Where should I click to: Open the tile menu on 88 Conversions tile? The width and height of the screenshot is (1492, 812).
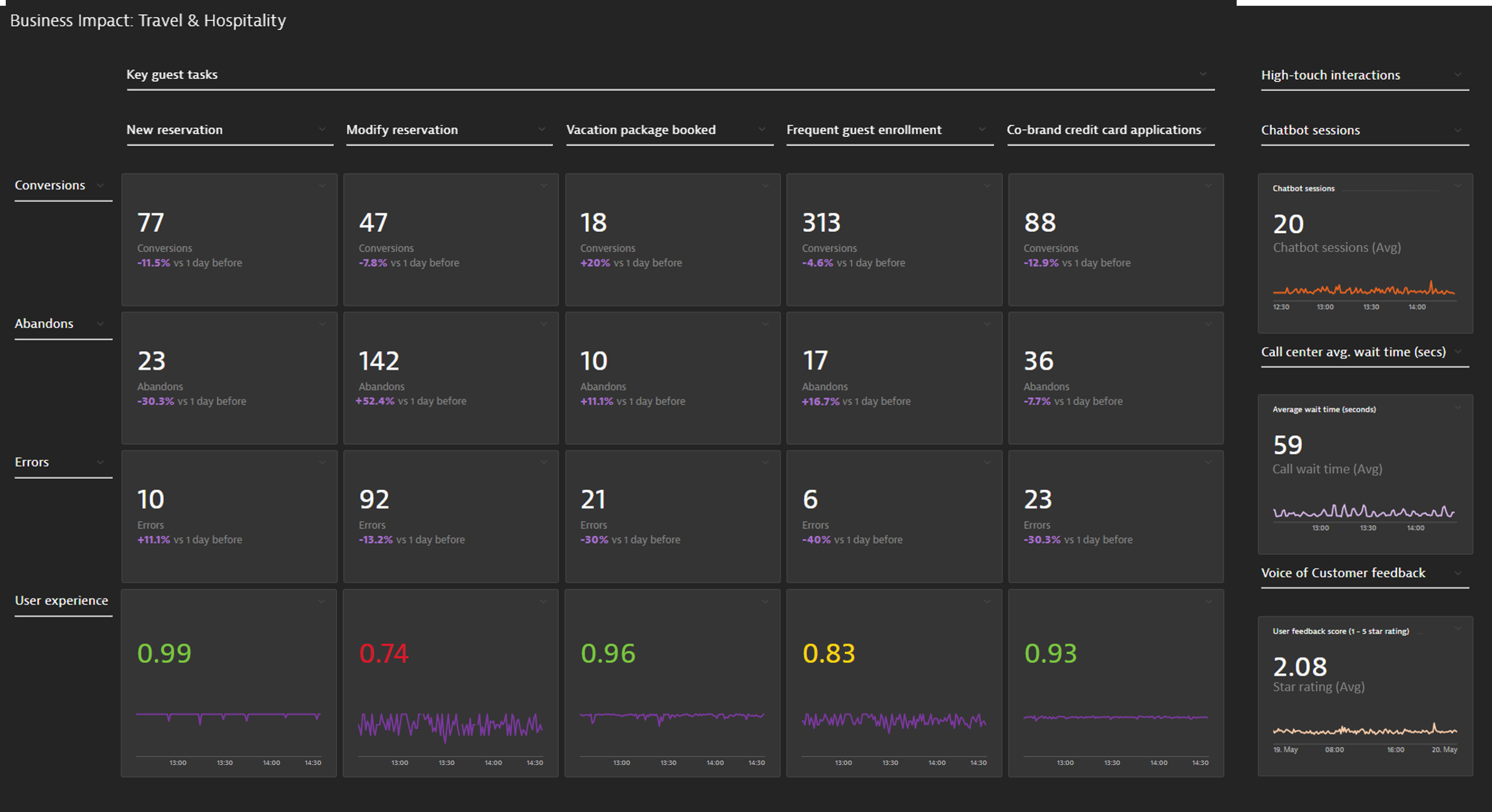tap(1208, 186)
